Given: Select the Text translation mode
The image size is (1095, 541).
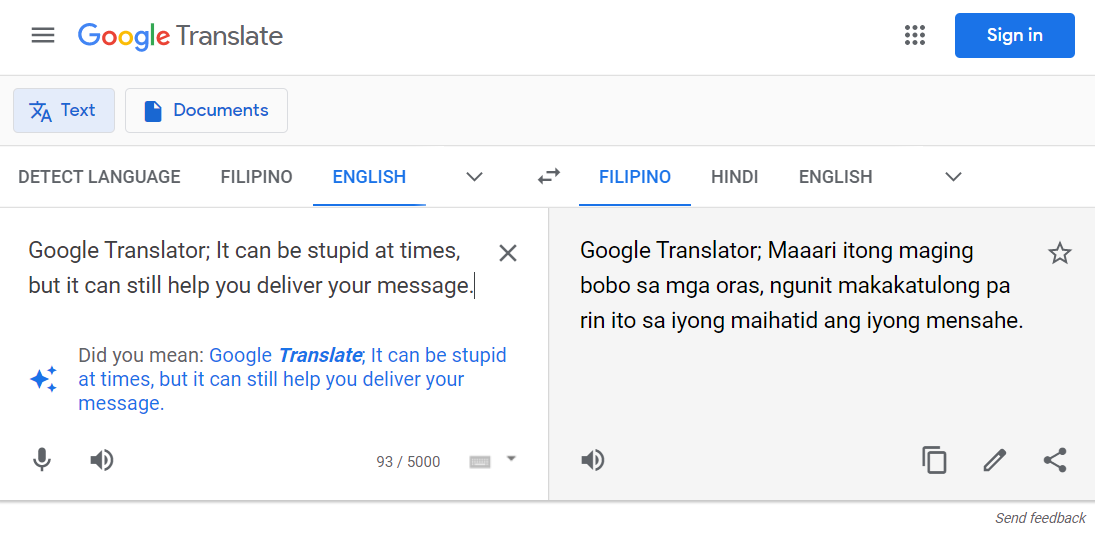Looking at the screenshot, I should coord(64,110).
